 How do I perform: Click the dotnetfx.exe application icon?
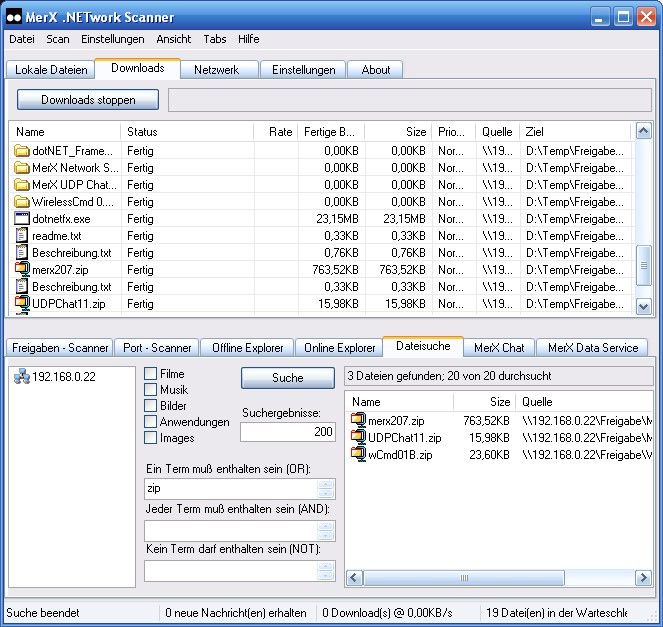(x=22, y=219)
